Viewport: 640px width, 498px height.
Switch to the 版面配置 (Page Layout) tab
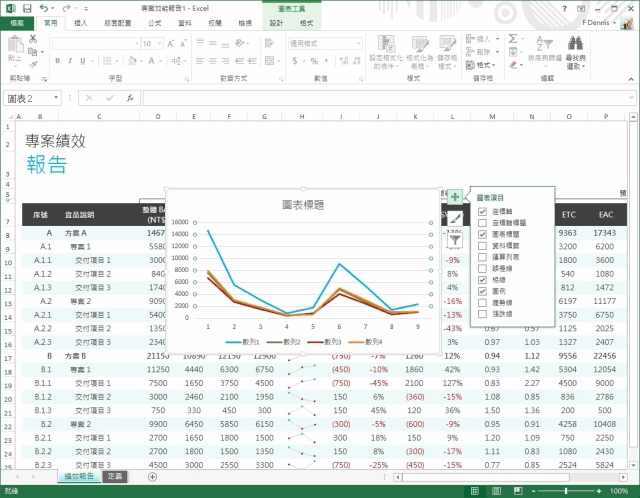(x=118, y=23)
